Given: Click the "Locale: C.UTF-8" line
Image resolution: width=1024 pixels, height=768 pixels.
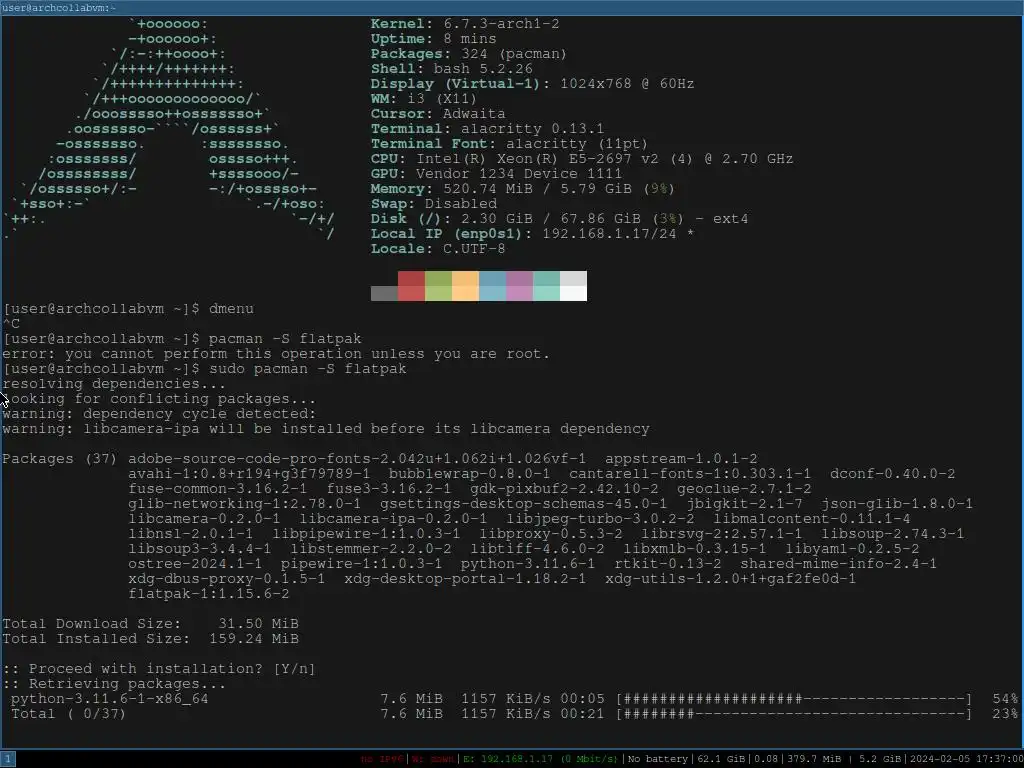Looking at the screenshot, I should [438, 249].
